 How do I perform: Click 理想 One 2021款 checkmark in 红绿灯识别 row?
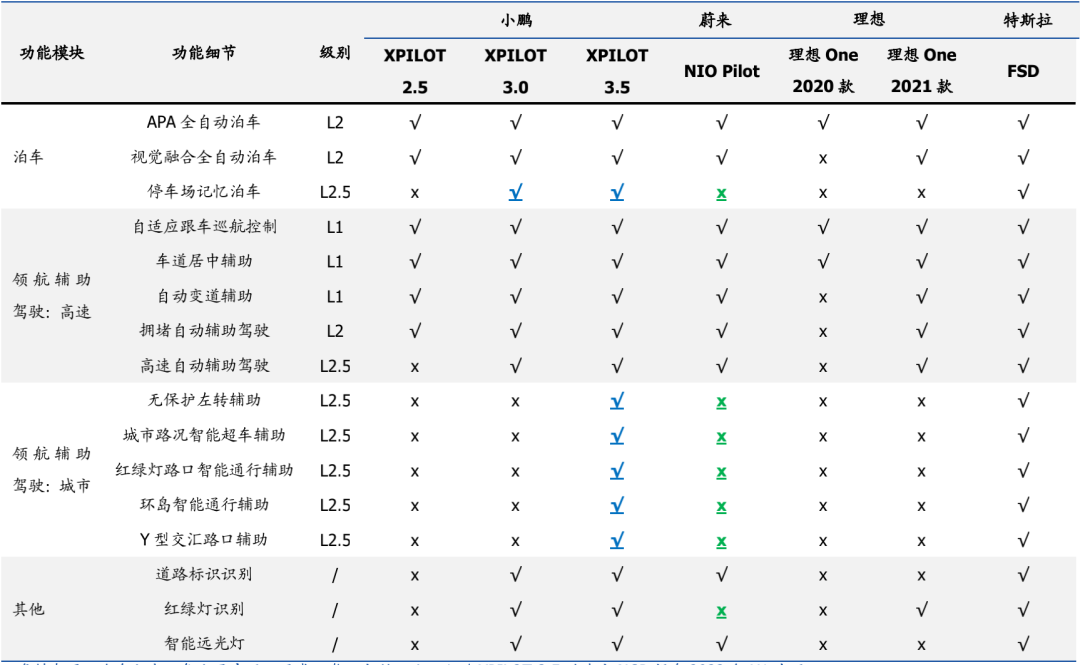pyautogui.click(x=922, y=609)
